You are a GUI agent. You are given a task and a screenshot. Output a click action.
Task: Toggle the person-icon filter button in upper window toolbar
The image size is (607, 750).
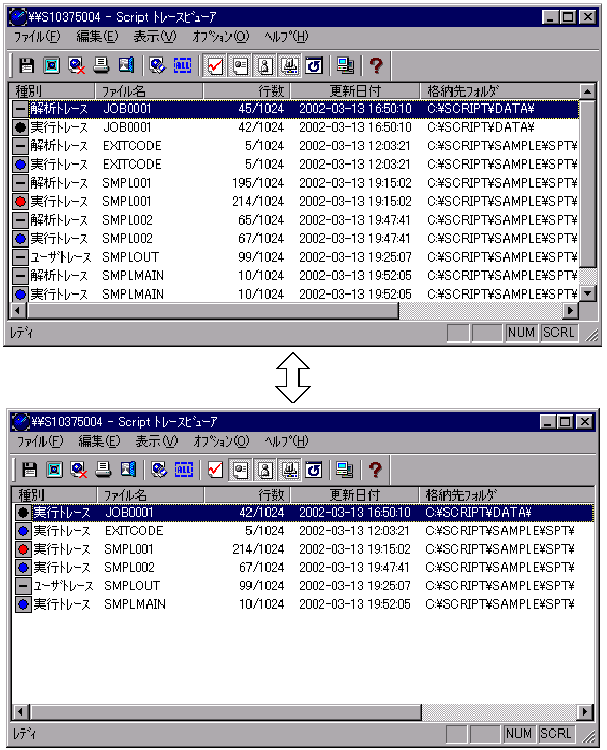click(x=265, y=66)
